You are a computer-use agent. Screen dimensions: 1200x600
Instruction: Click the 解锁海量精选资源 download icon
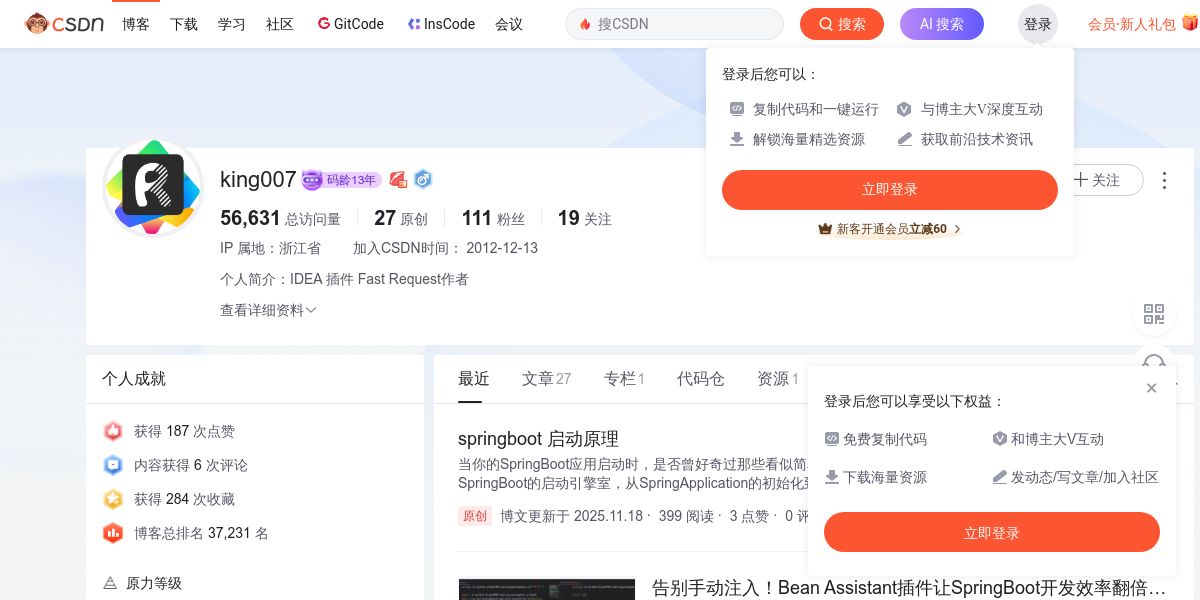pyautogui.click(x=737, y=139)
